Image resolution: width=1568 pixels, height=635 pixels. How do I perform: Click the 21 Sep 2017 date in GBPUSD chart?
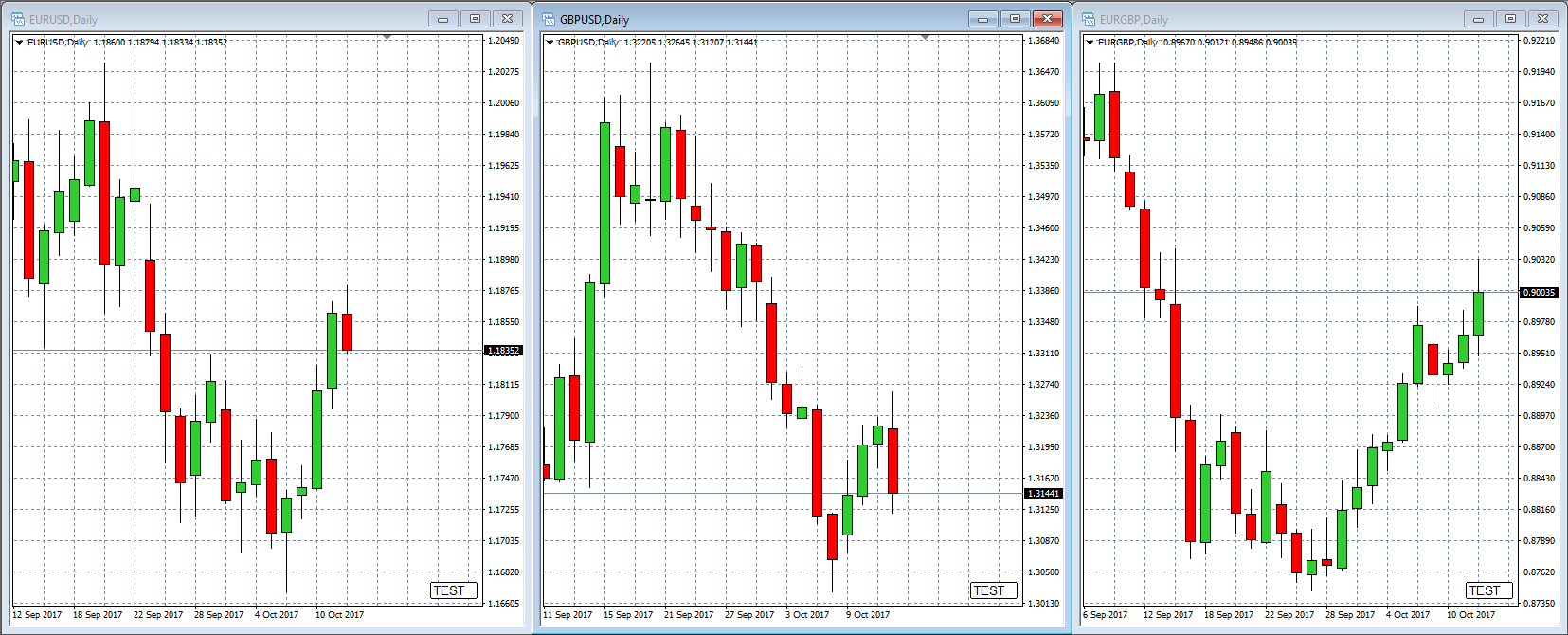[x=689, y=615]
